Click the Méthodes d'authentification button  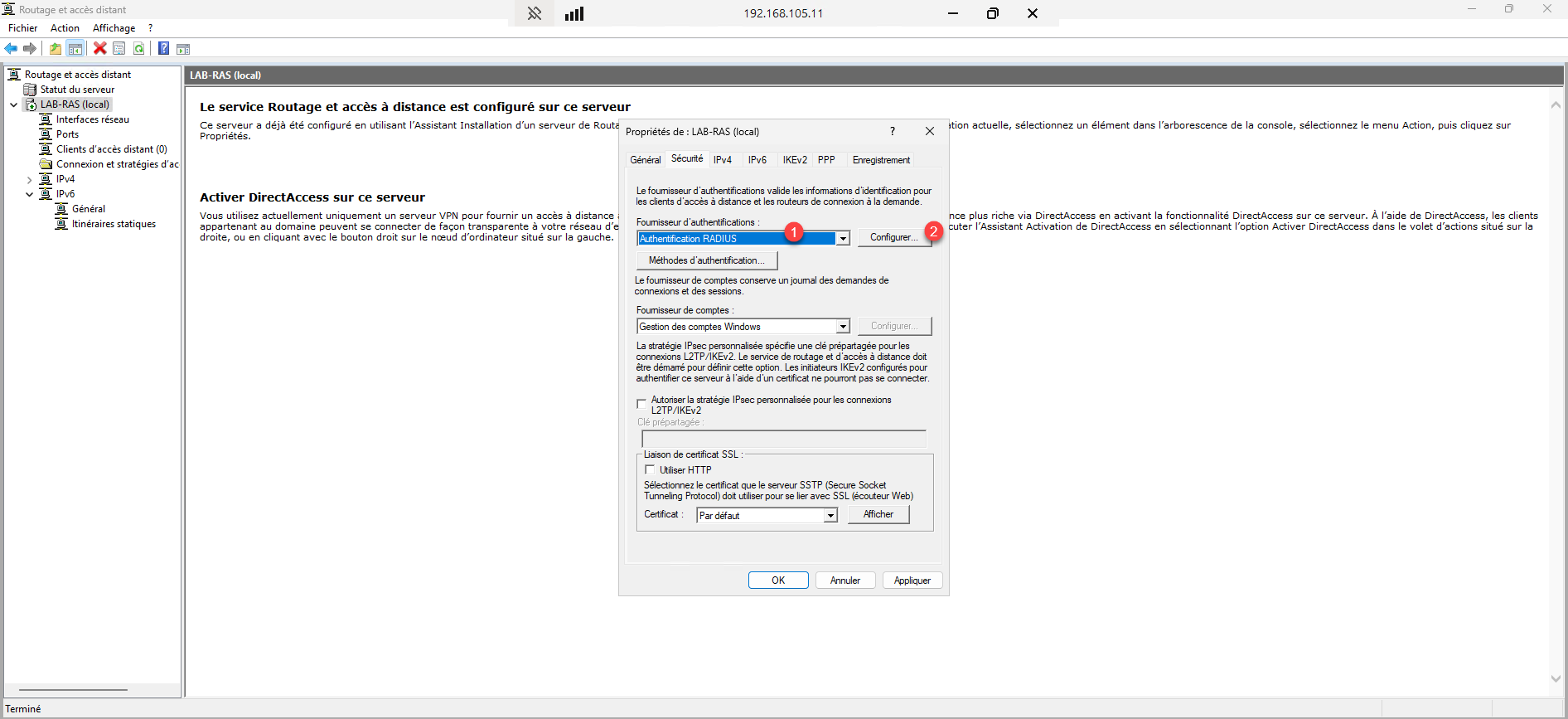click(706, 260)
